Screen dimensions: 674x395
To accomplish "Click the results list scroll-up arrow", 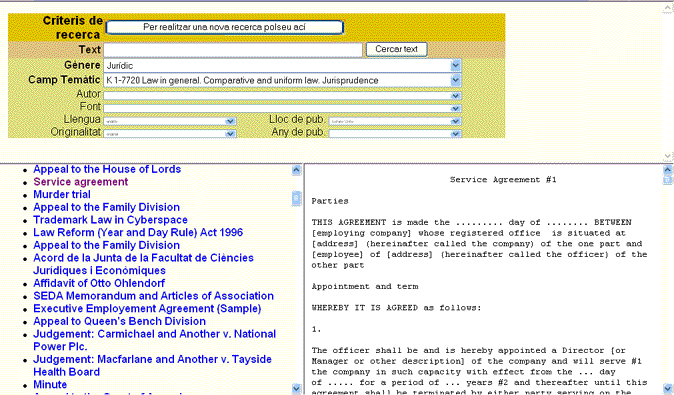I will [x=297, y=170].
